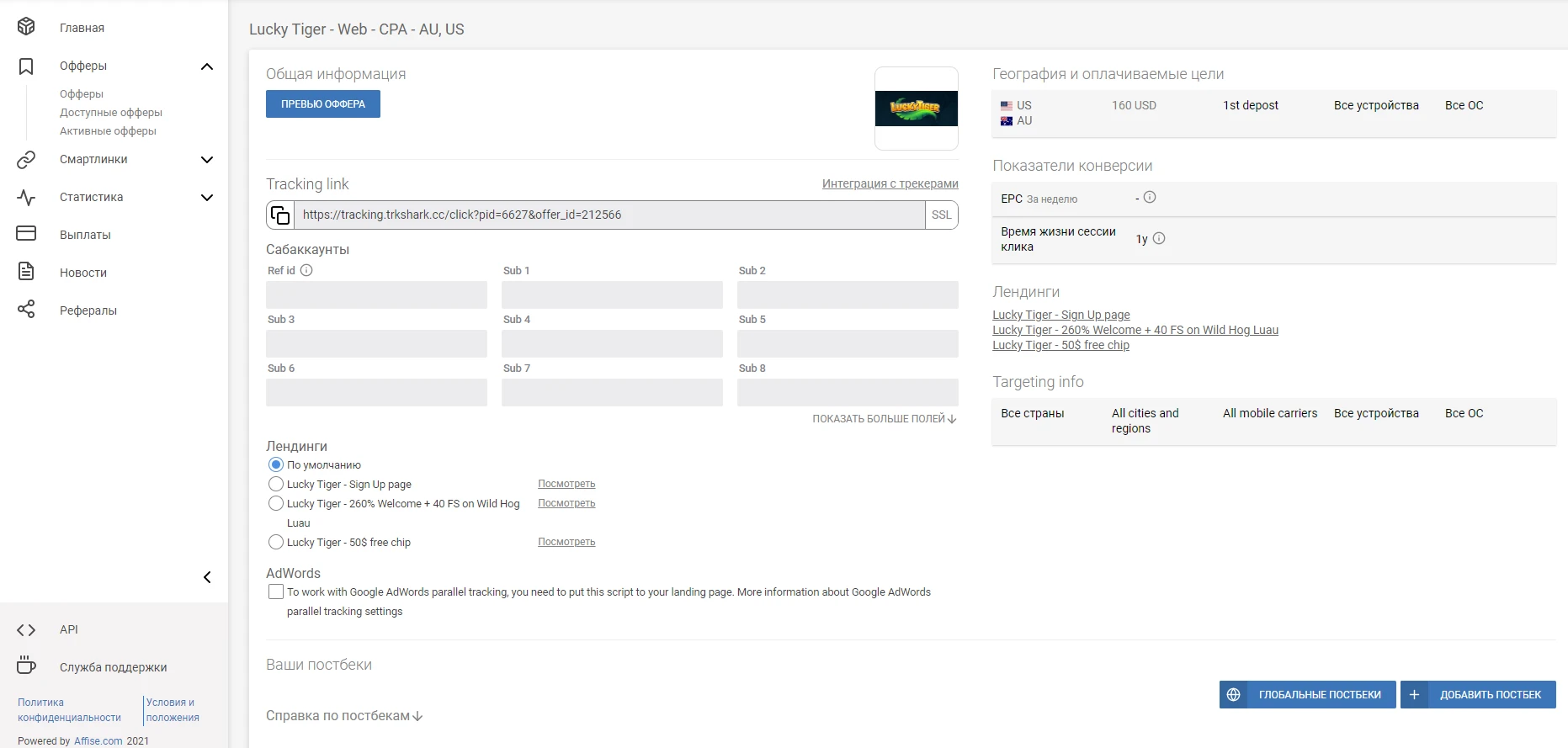Click the Новости document icon
The height and width of the screenshot is (748, 1568).
click(26, 271)
